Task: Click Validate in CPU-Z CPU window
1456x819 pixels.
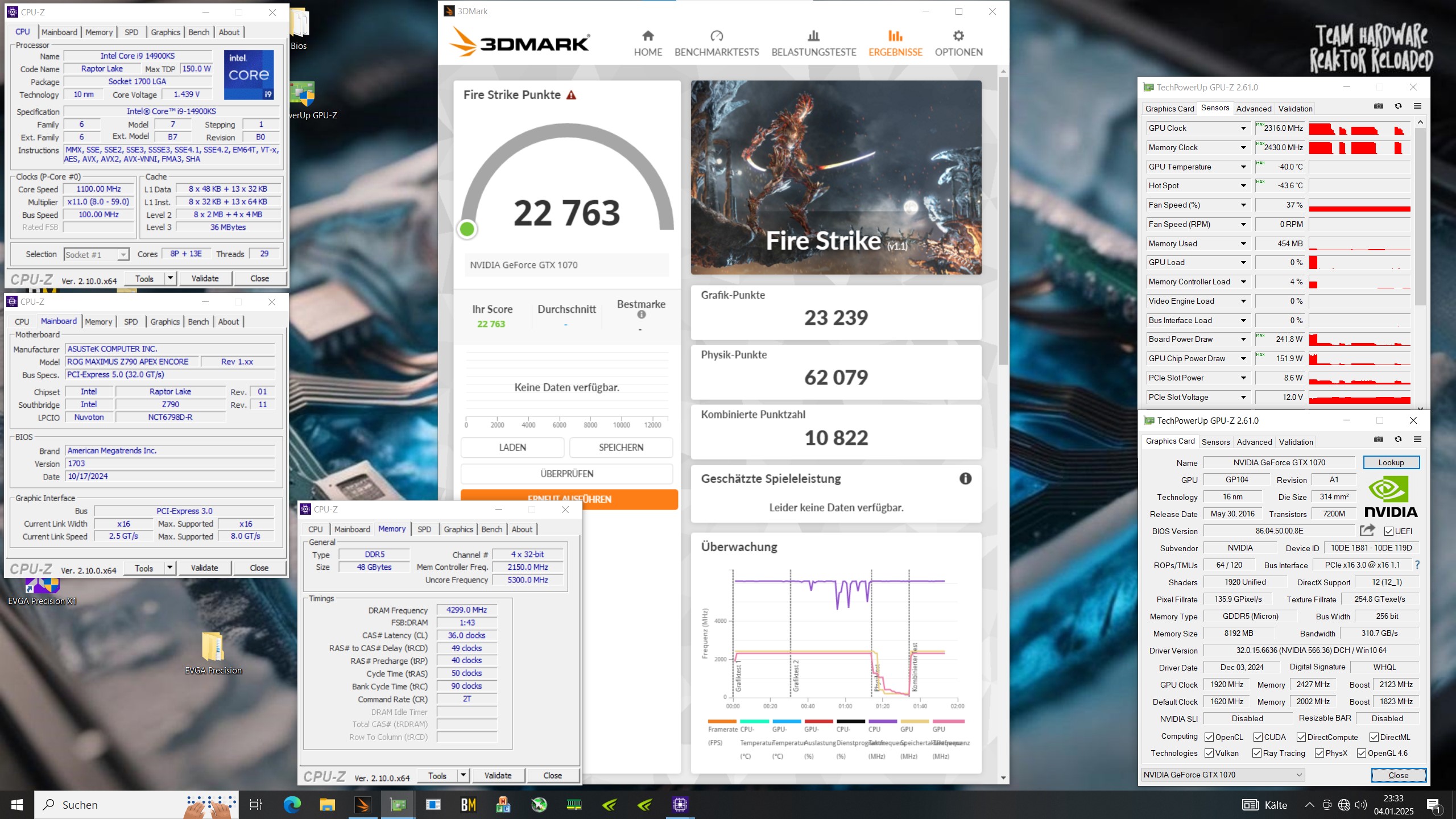Action: [x=205, y=278]
